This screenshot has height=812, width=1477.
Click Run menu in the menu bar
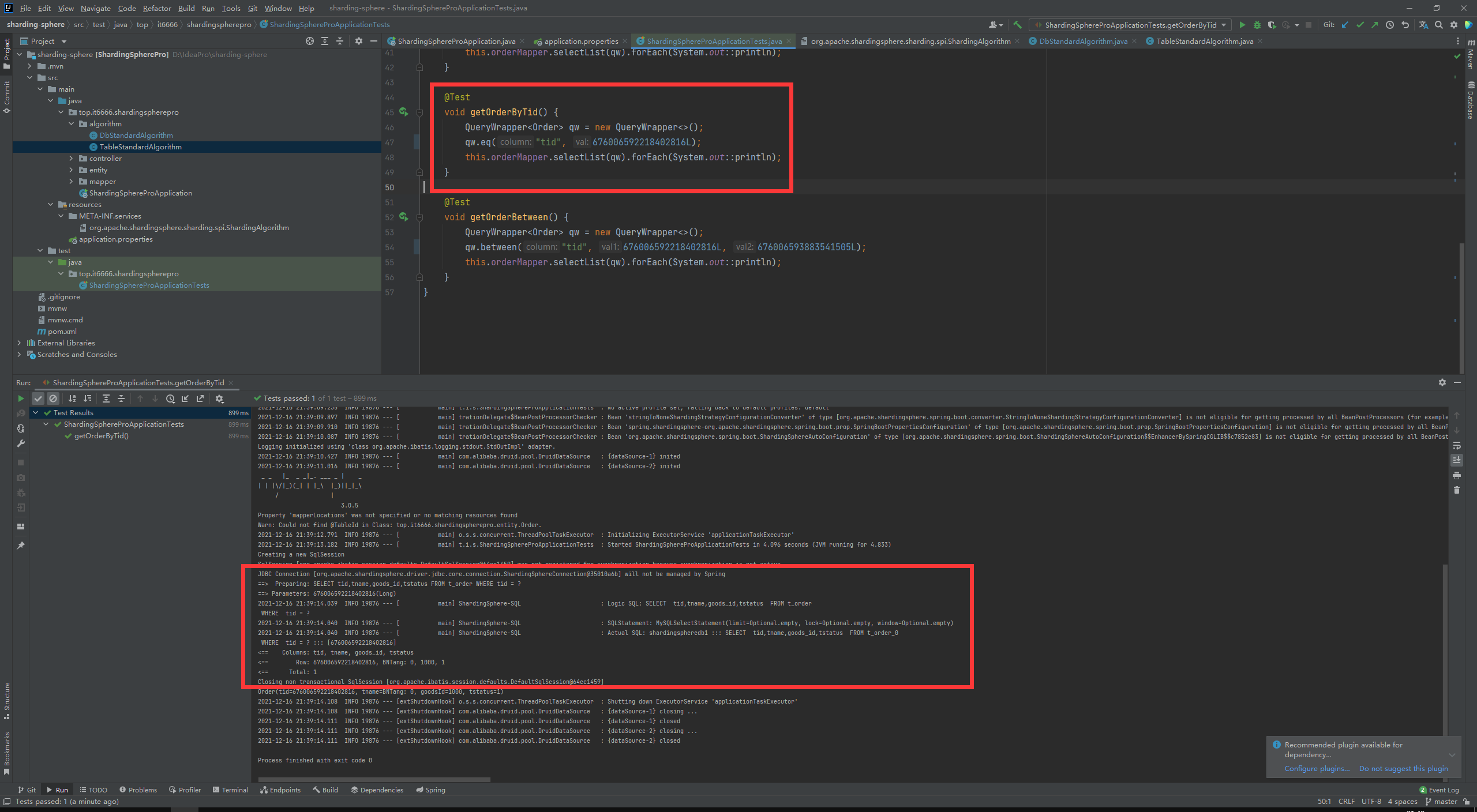click(208, 9)
